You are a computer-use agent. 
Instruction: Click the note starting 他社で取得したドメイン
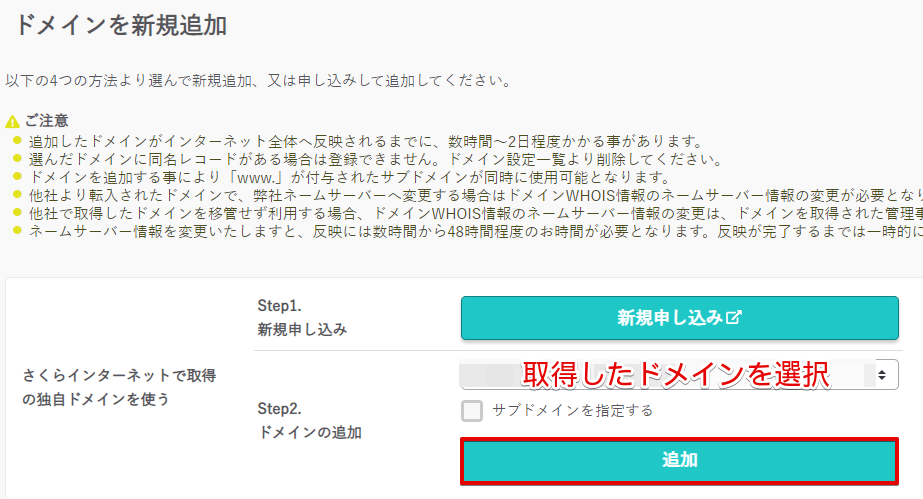476,213
